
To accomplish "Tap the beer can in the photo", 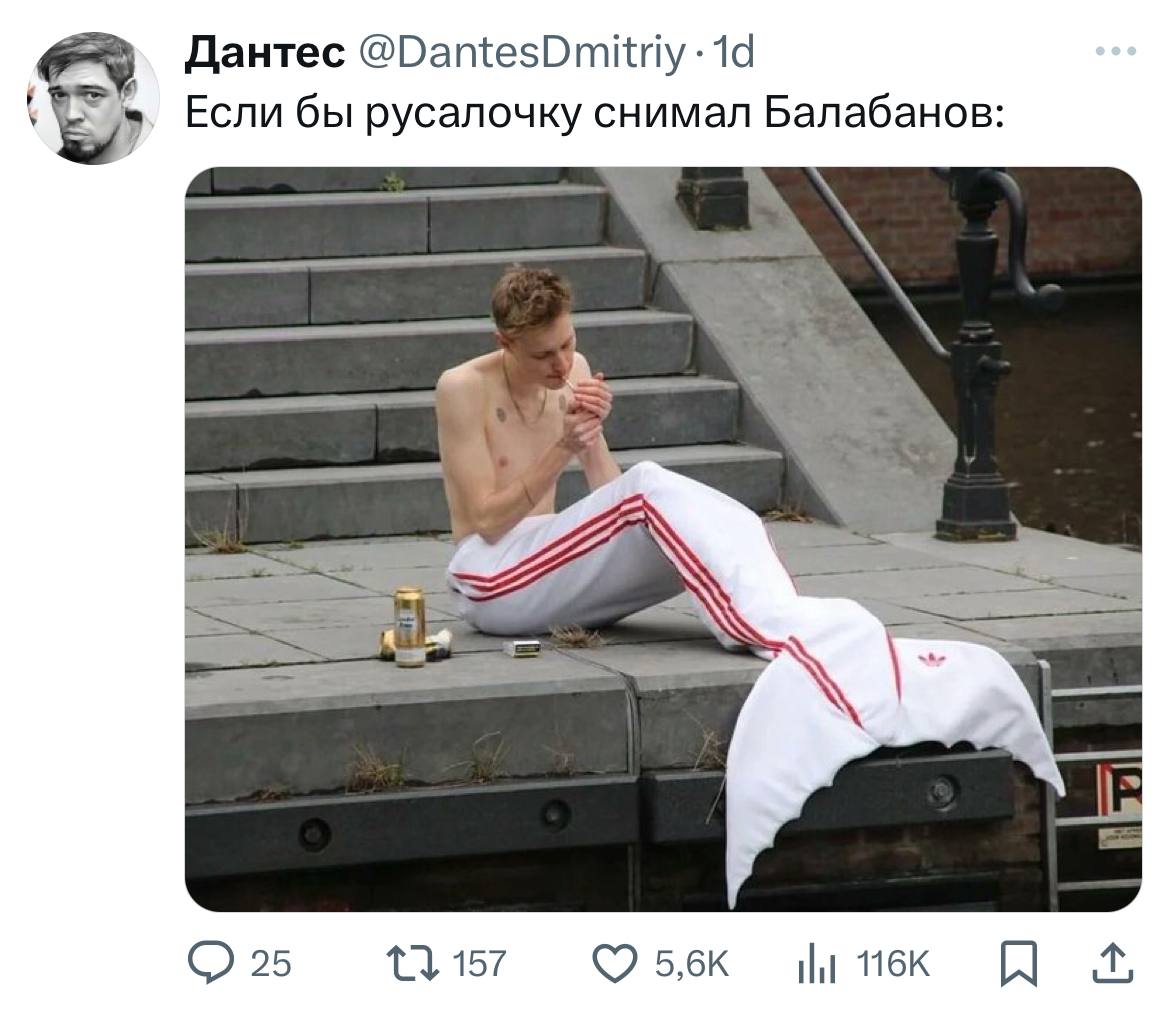I will [410, 626].
